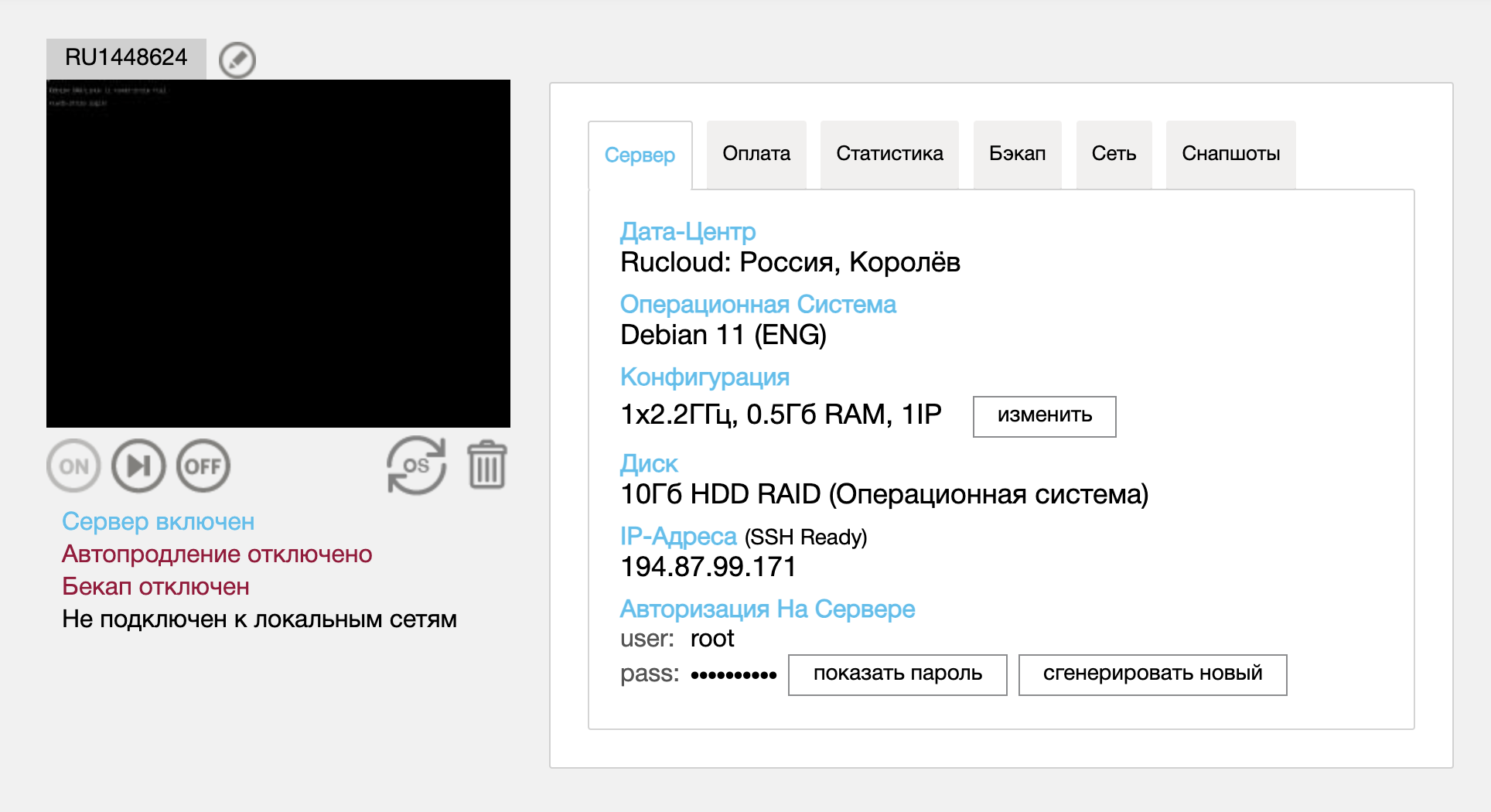Click the root username value

pyautogui.click(x=711, y=639)
